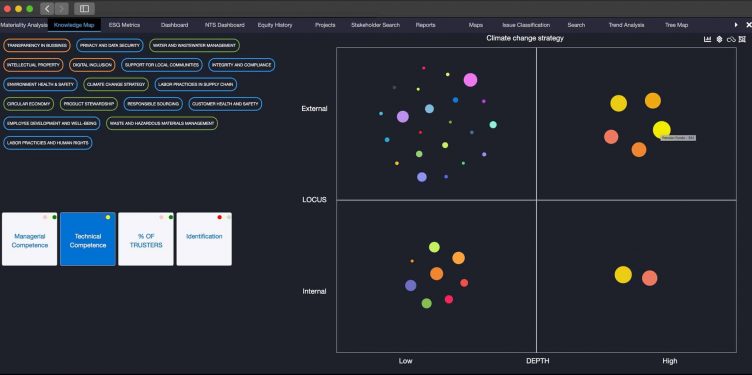The image size is (752, 375).
Task: Go forward with the browser arrow
Action: click(61, 9)
